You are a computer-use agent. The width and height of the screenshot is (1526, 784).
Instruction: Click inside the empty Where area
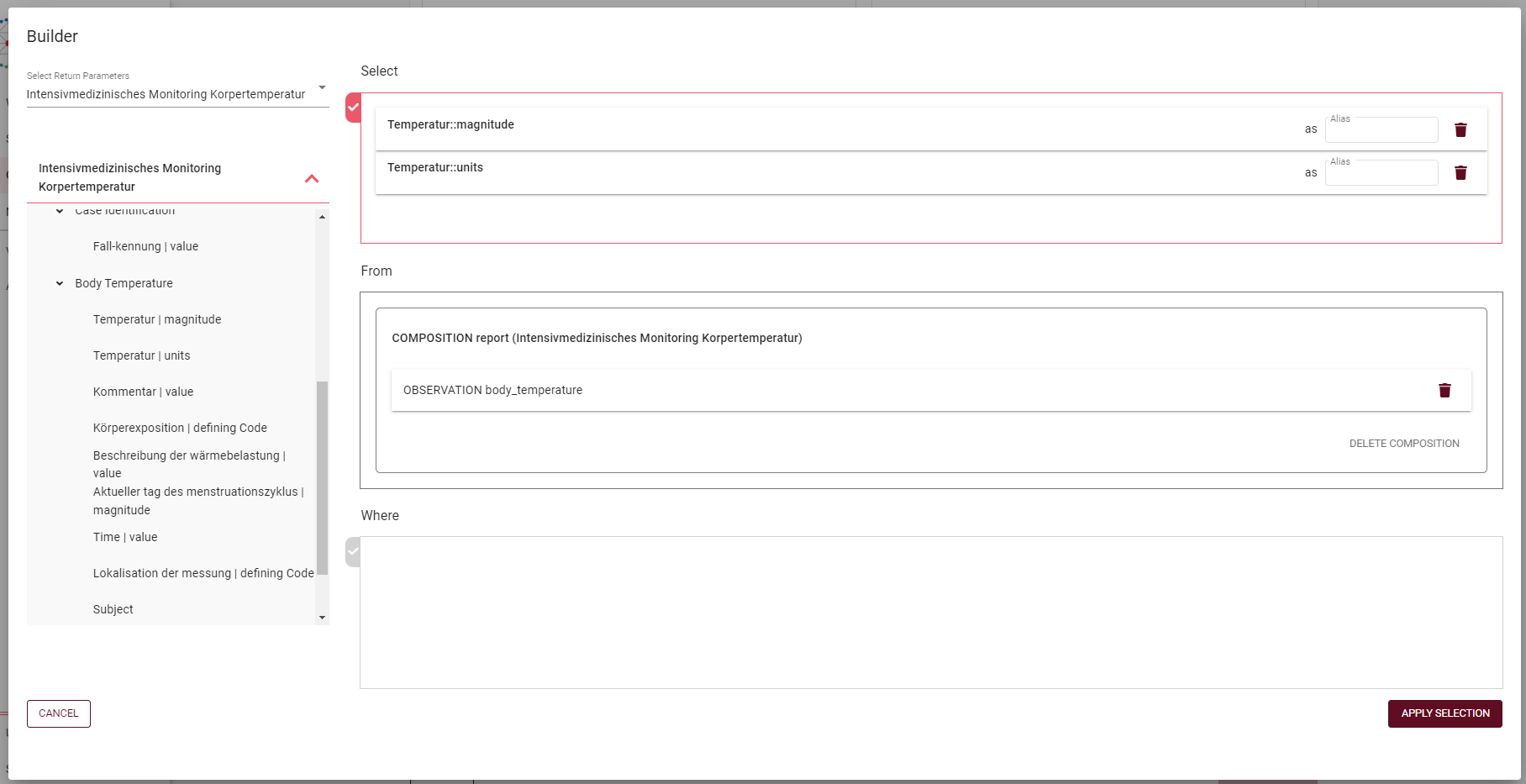pos(931,613)
